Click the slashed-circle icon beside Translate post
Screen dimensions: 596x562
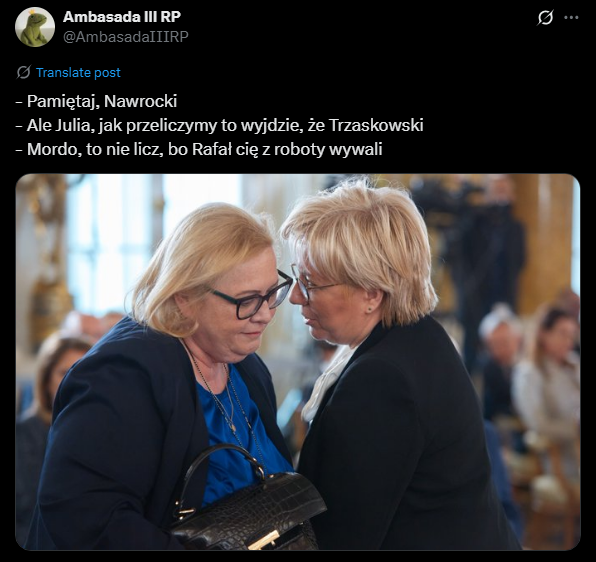pos(23,72)
